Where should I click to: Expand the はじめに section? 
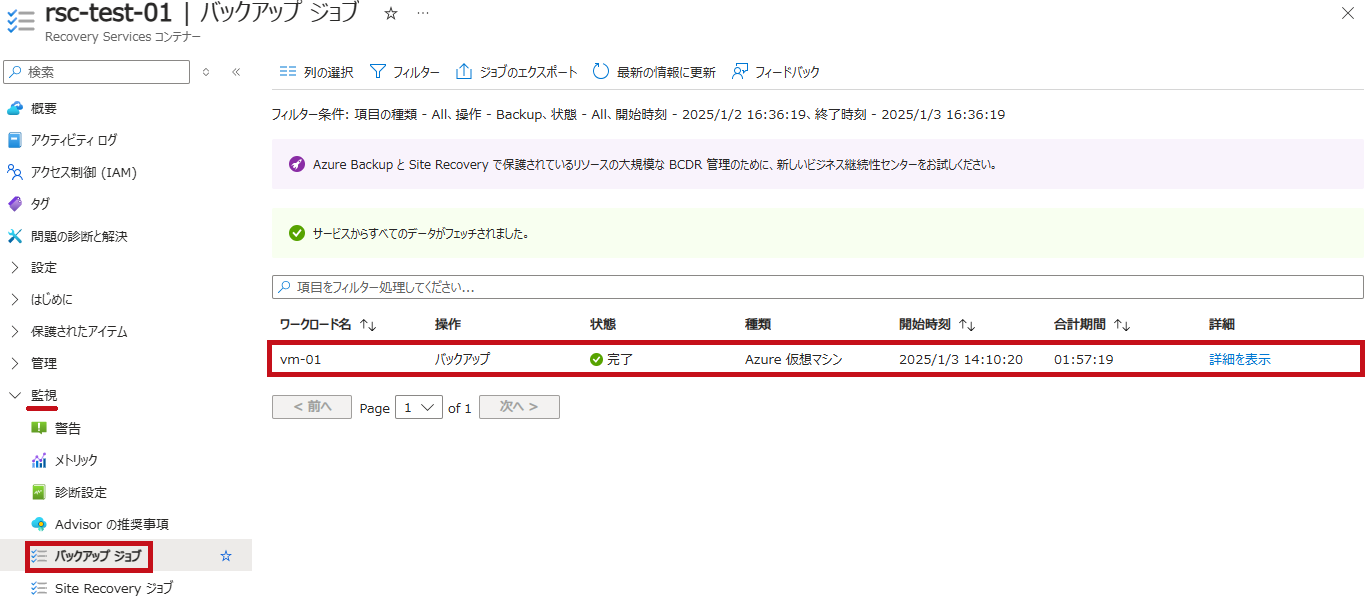point(51,299)
